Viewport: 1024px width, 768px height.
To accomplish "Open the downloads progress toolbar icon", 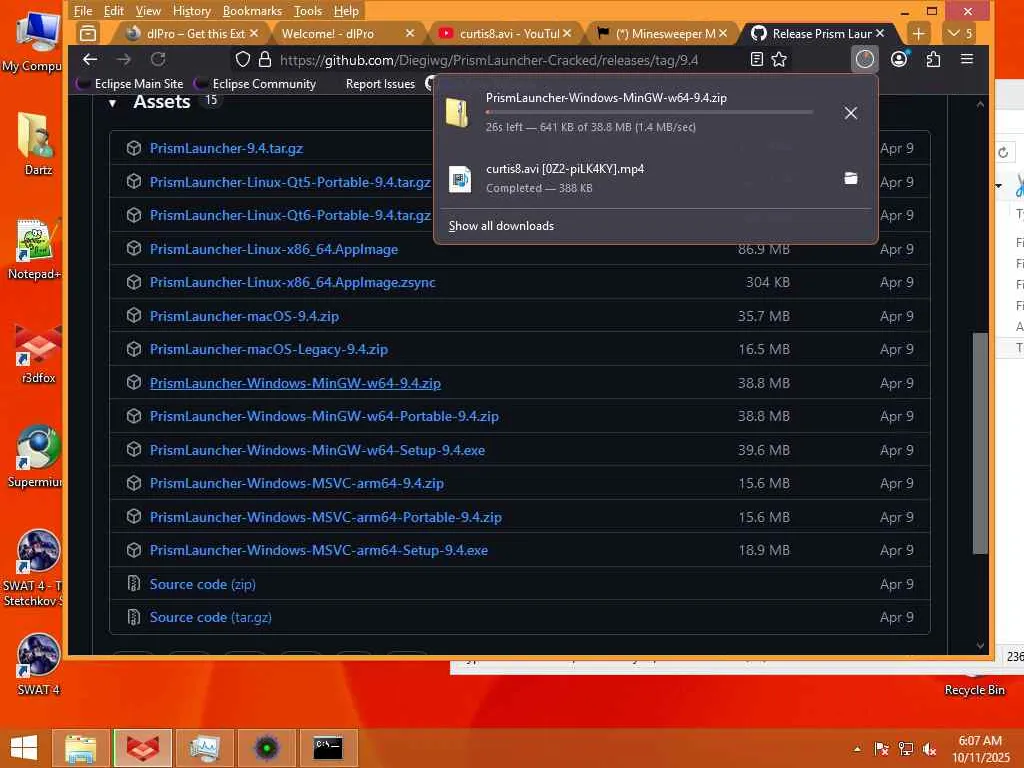I will tap(865, 59).
